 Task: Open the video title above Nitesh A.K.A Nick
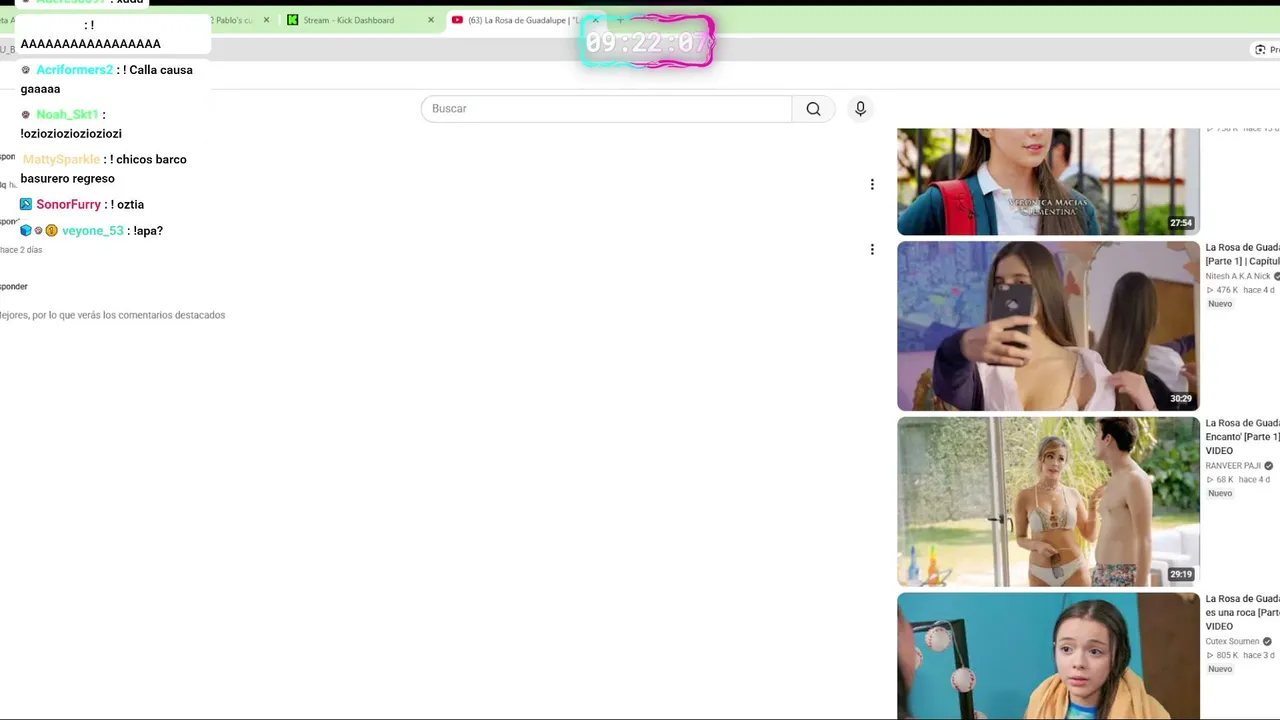1242,254
